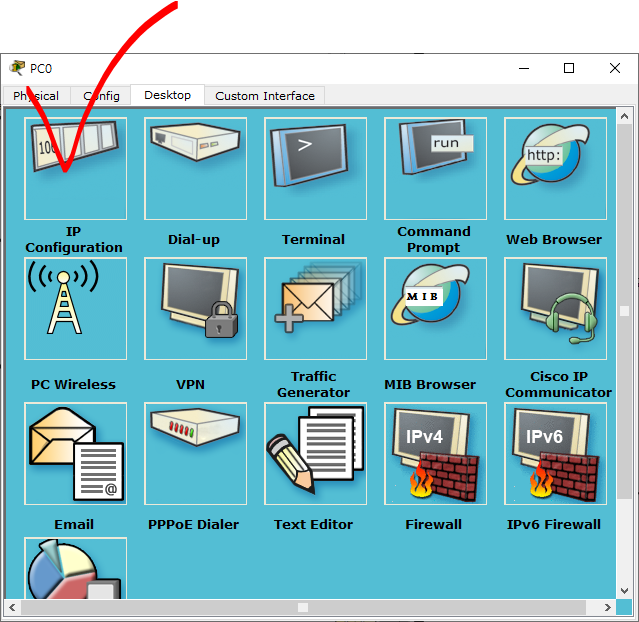Click the vertical scrollbar up arrow
This screenshot has width=639, height=622.
coord(624,117)
